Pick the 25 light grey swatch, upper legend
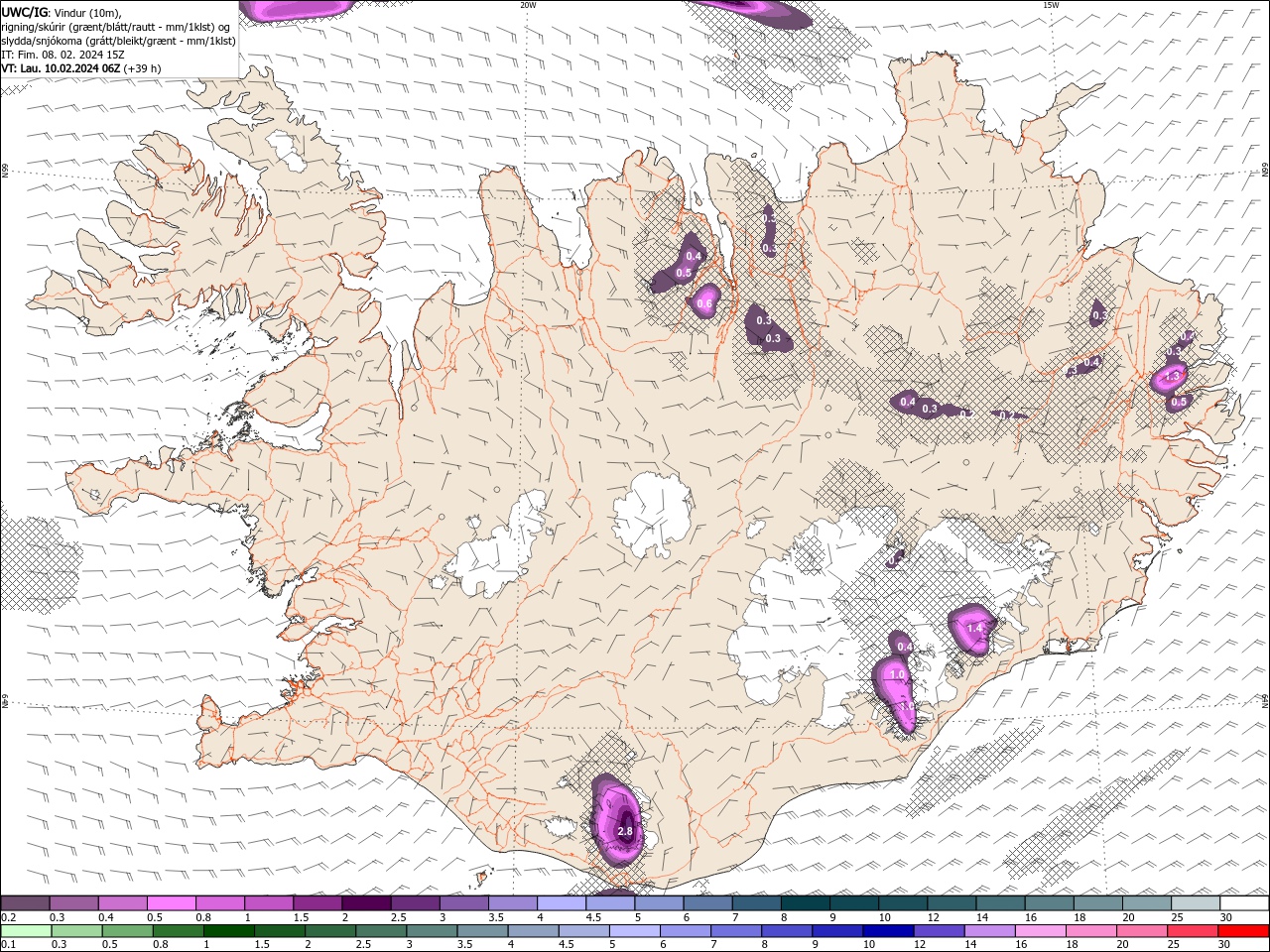The height and width of the screenshot is (952, 1270). click(1196, 903)
